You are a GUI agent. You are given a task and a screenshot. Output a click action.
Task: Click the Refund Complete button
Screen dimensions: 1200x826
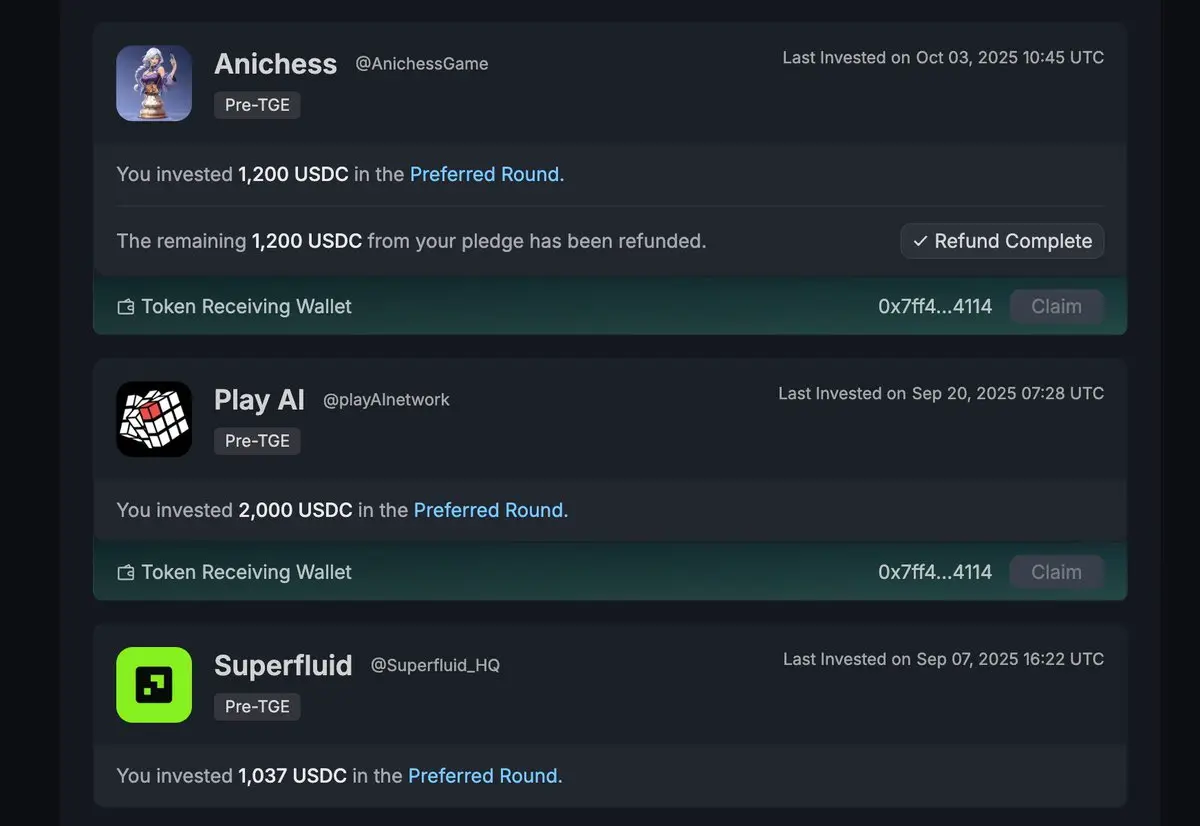pyautogui.click(x=1002, y=241)
